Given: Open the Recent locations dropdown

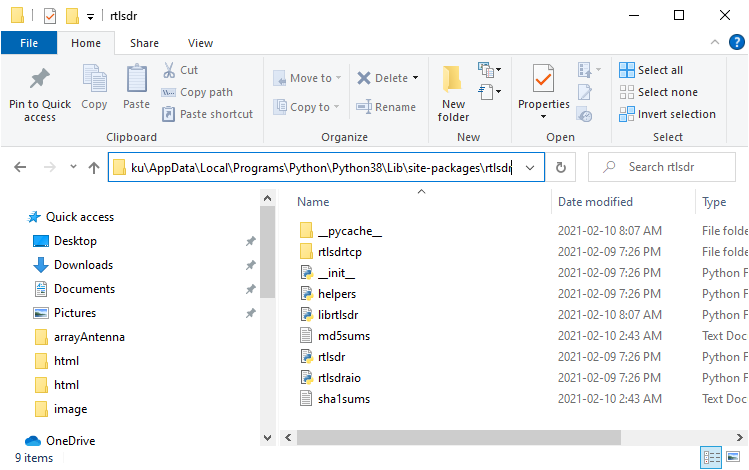Looking at the screenshot, I should [73, 167].
